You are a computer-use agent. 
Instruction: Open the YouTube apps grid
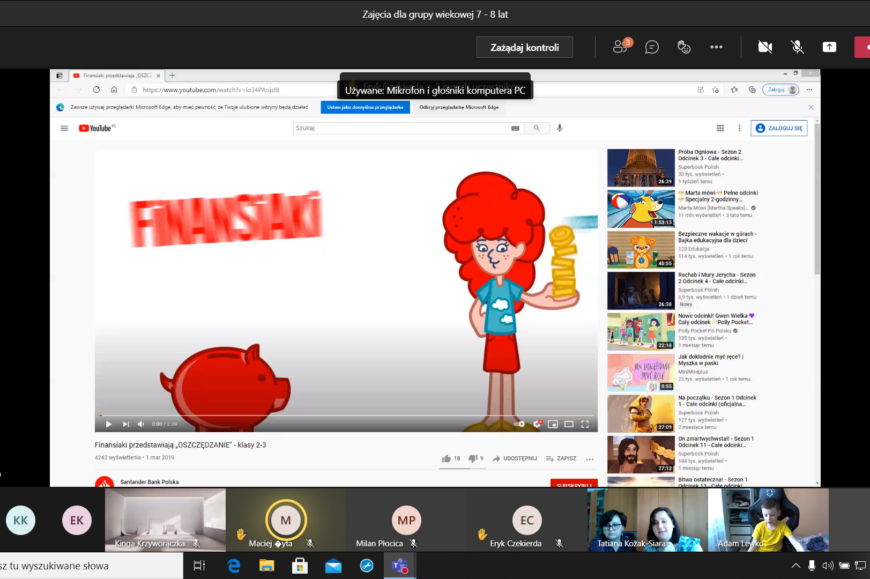(720, 128)
